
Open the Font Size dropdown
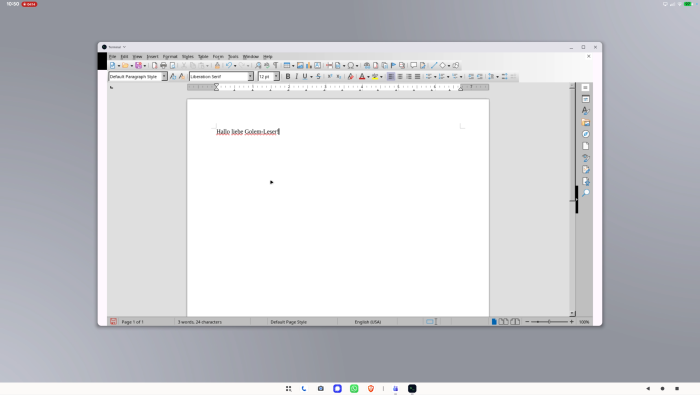(276, 77)
